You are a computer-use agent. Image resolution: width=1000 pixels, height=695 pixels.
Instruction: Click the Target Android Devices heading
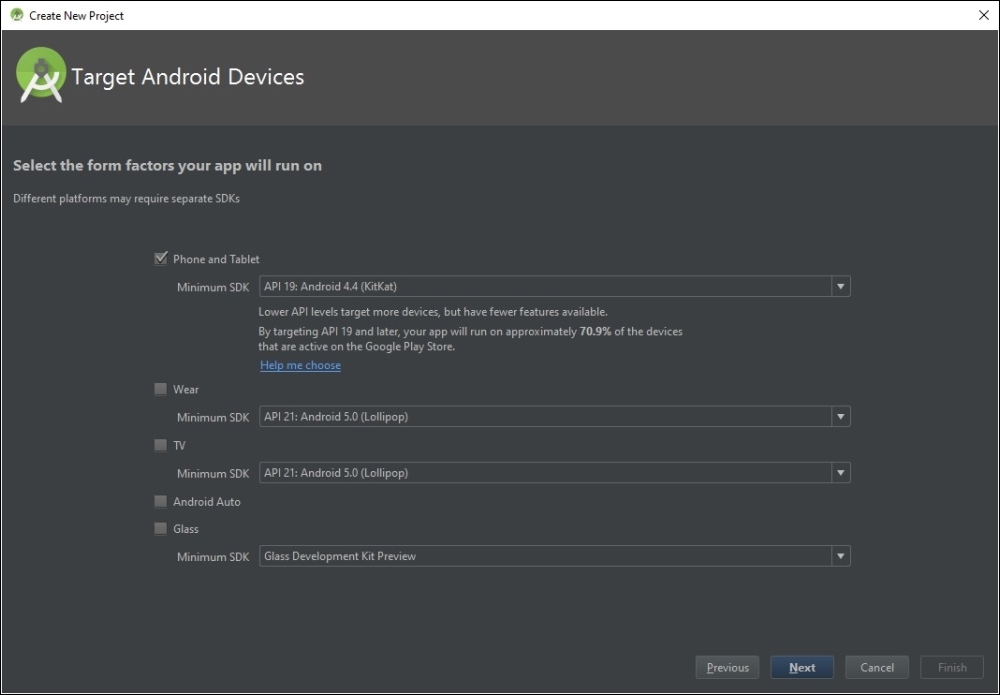point(188,77)
